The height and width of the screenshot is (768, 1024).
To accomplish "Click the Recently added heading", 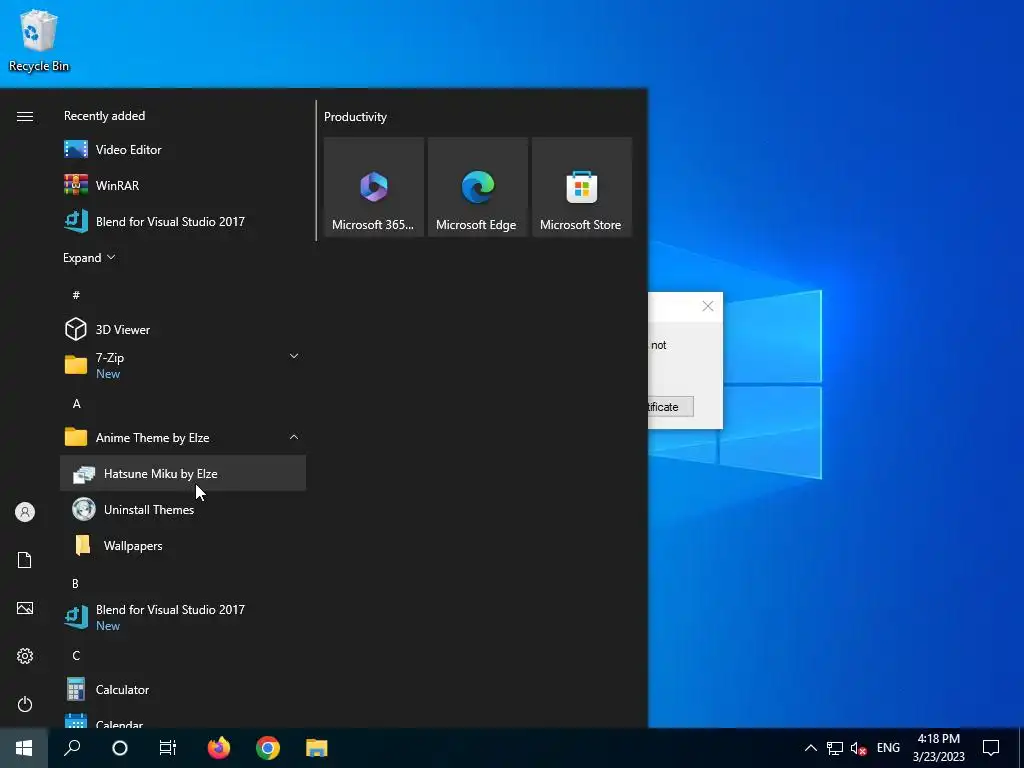I will [104, 116].
